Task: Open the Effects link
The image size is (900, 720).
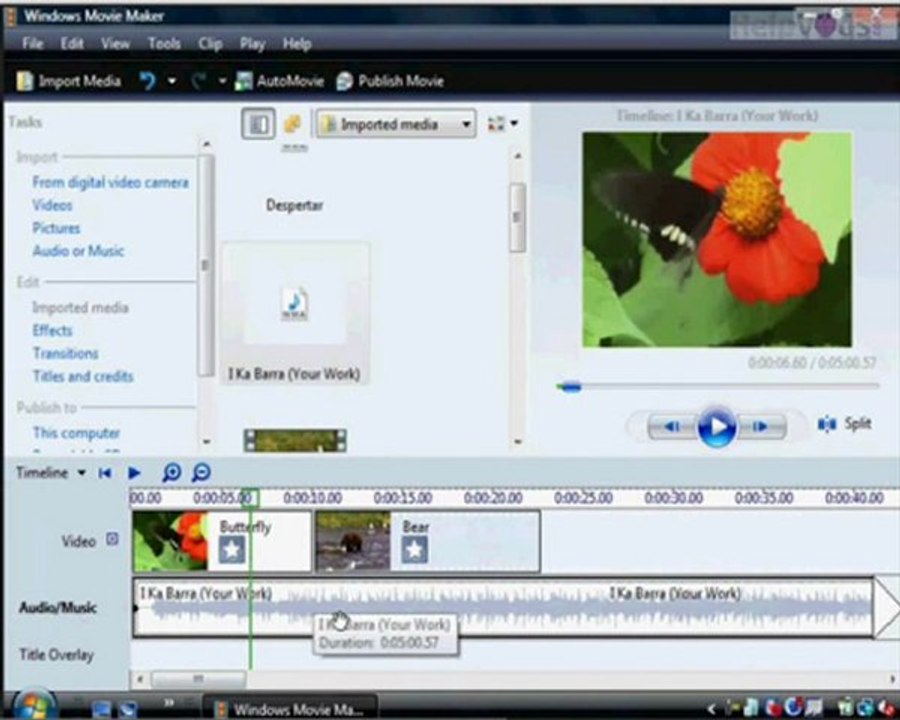Action: click(52, 330)
